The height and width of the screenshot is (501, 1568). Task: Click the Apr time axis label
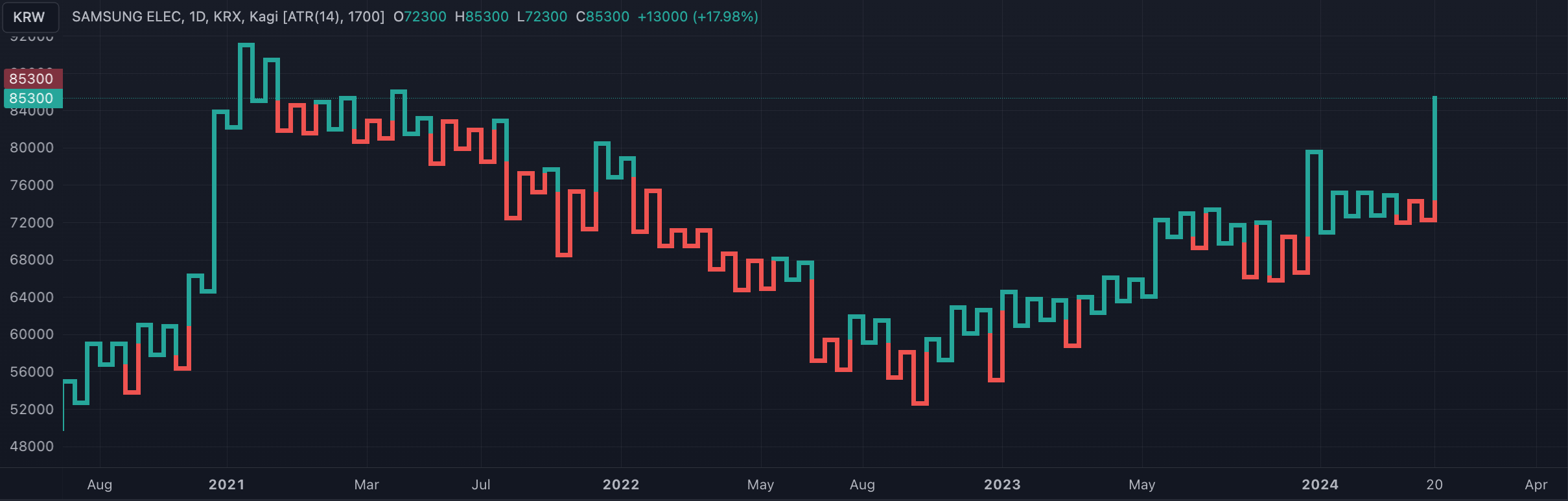point(1536,485)
